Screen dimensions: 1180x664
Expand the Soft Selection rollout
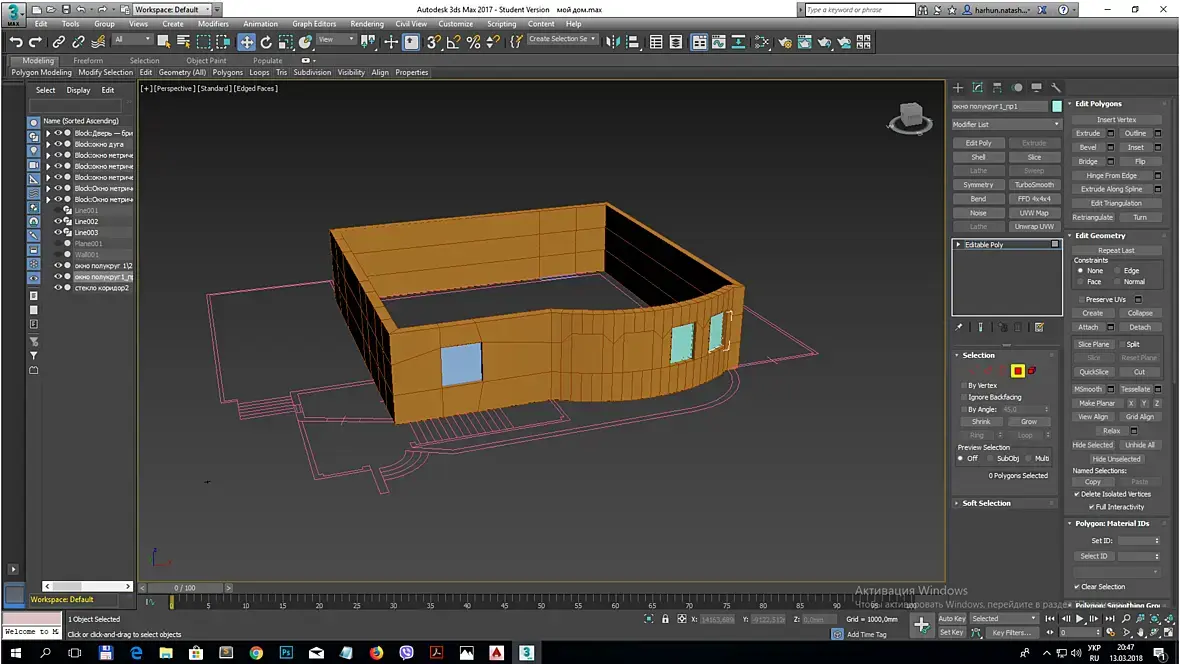(x=986, y=503)
